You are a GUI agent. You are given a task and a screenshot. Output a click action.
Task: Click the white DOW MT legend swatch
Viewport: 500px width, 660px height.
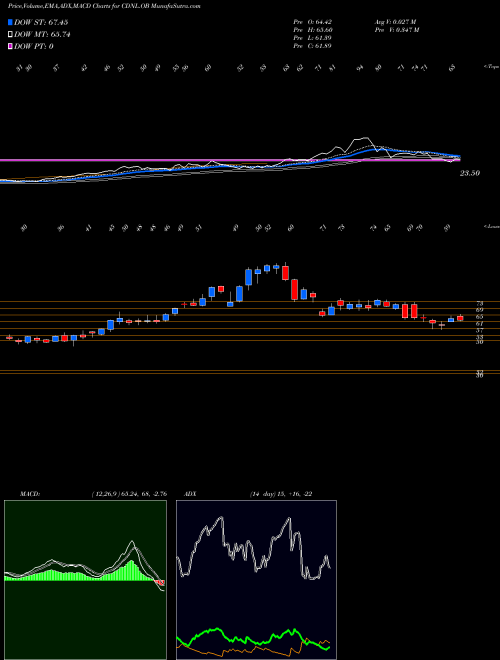click(10, 35)
